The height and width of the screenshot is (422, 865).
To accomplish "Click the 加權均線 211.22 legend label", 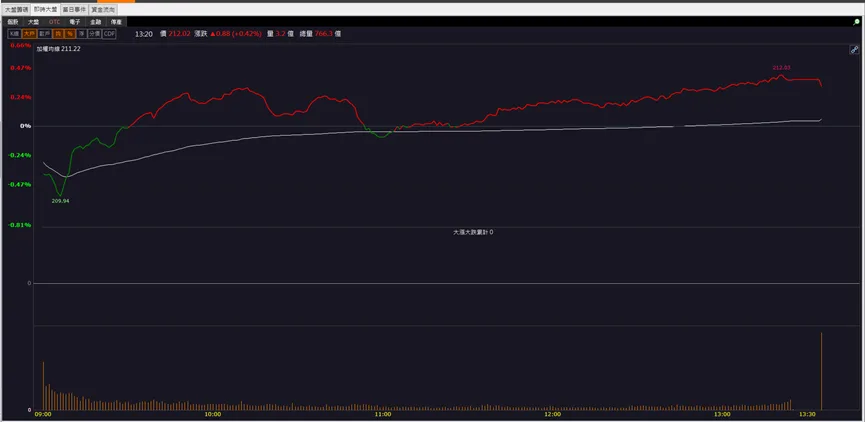I will pos(59,49).
